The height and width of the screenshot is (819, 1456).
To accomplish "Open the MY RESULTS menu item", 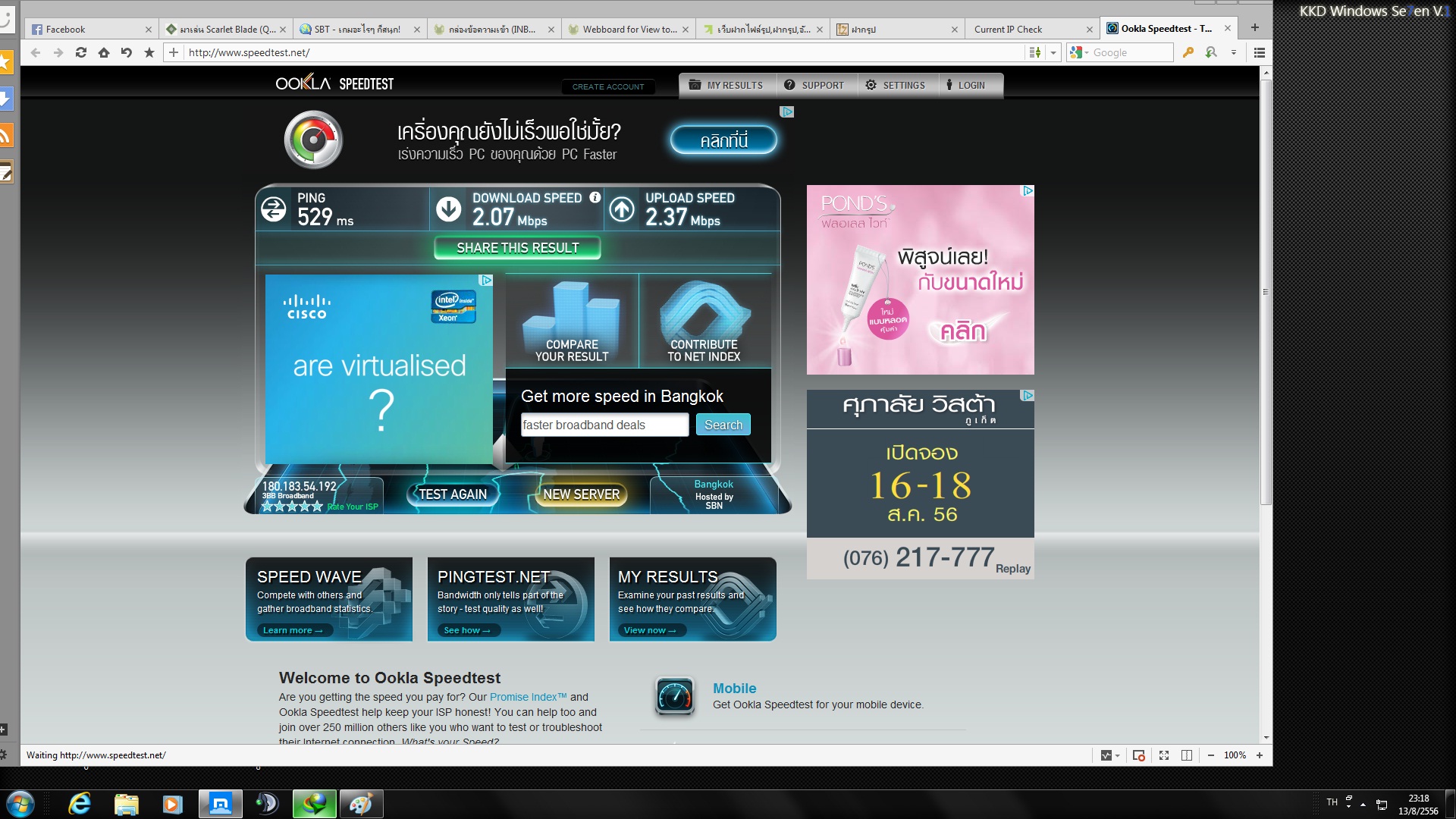I will (x=726, y=85).
